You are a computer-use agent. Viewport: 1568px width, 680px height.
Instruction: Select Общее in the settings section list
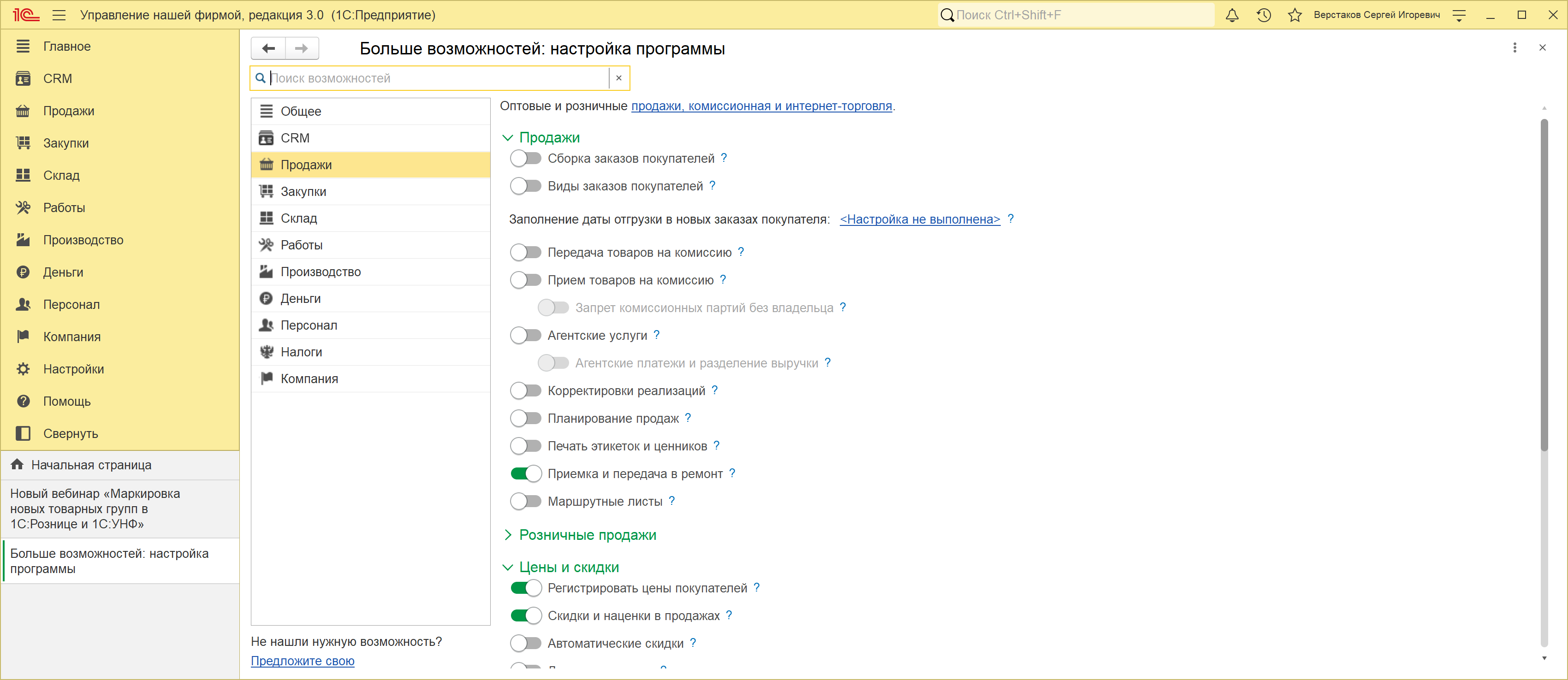(370, 111)
